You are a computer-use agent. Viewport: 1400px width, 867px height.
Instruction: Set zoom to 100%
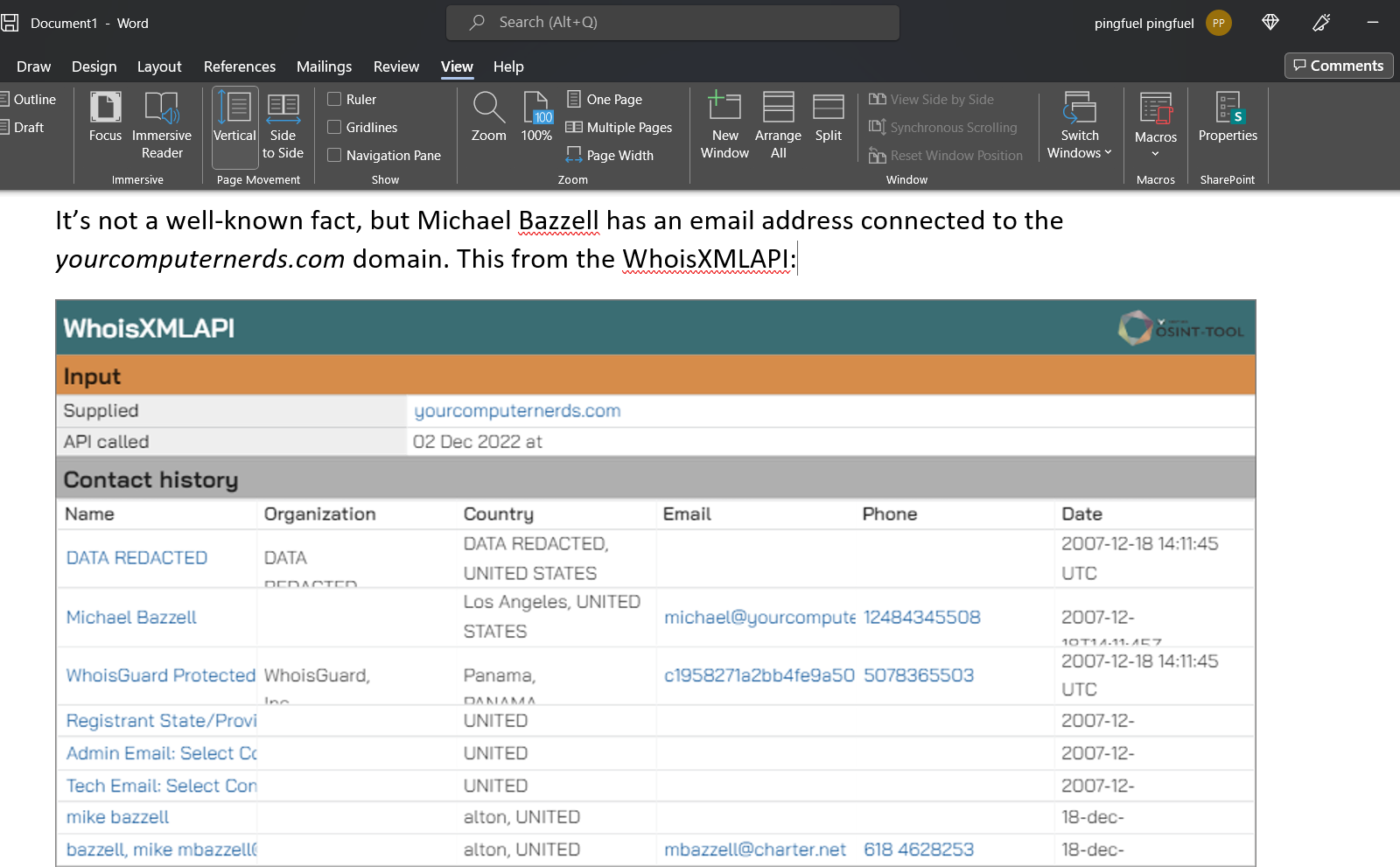[x=536, y=117]
